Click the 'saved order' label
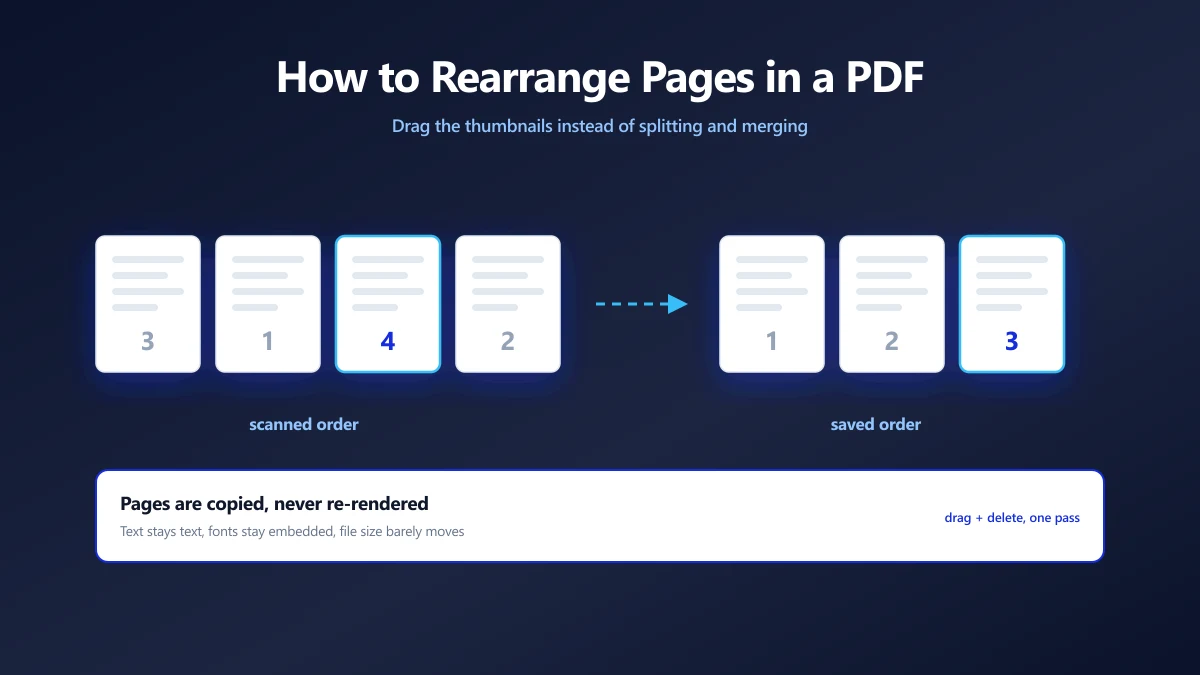This screenshot has width=1200, height=675. [x=876, y=424]
